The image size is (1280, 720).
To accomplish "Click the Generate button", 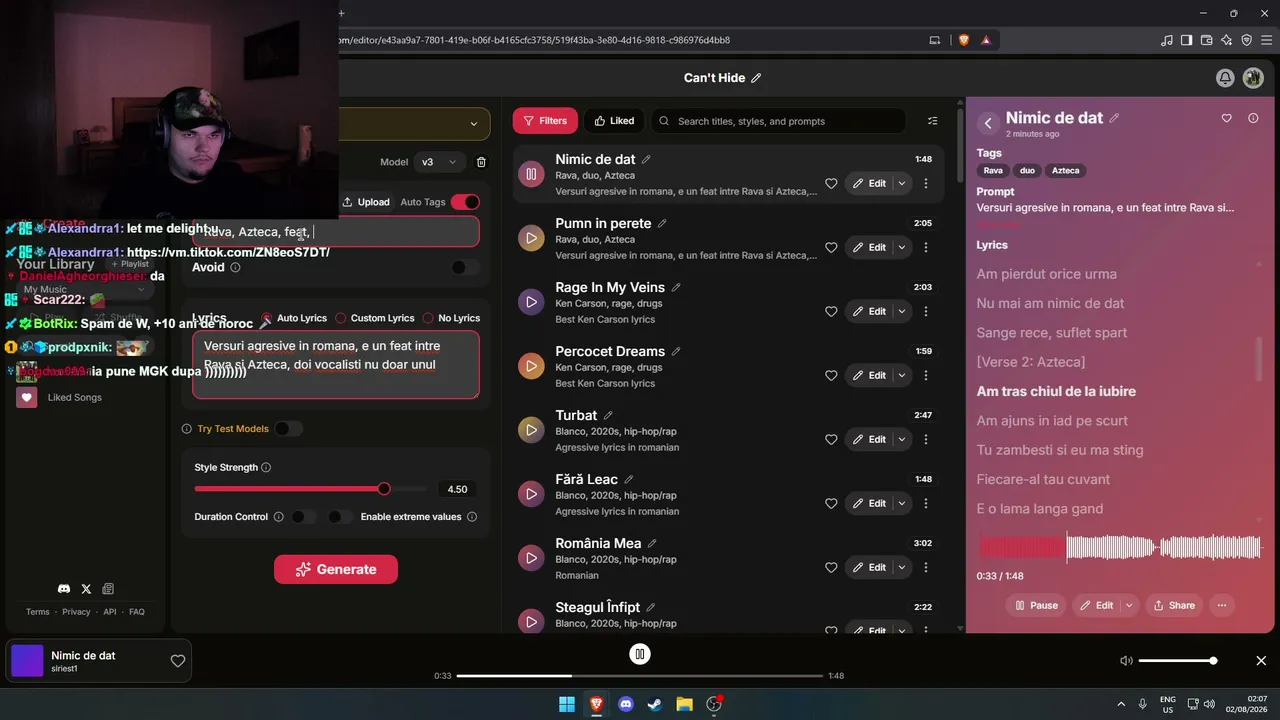I will [336, 569].
